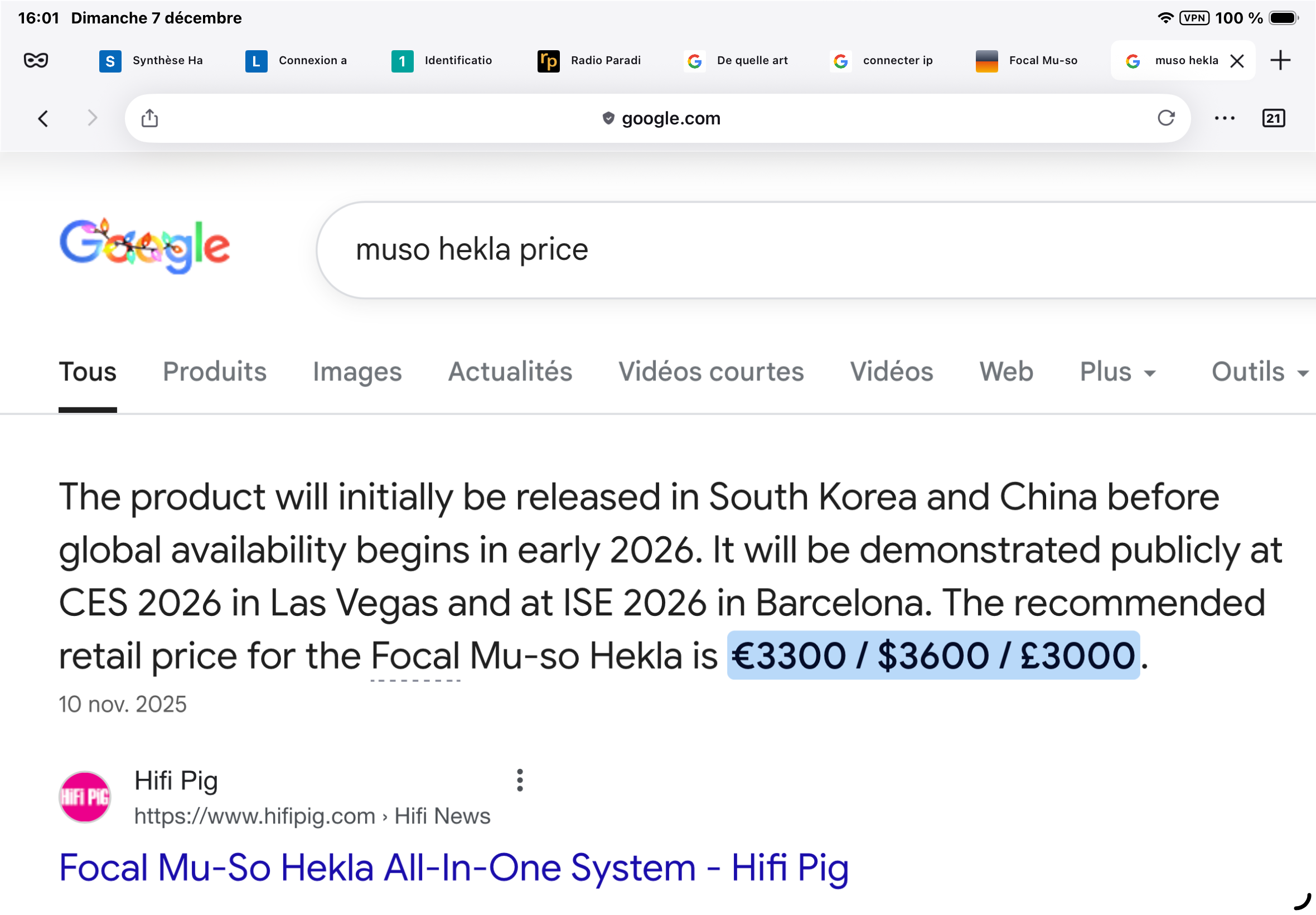Image resolution: width=1316 pixels, height=915 pixels.
Task: Tap the share icon in address bar
Action: tap(149, 119)
